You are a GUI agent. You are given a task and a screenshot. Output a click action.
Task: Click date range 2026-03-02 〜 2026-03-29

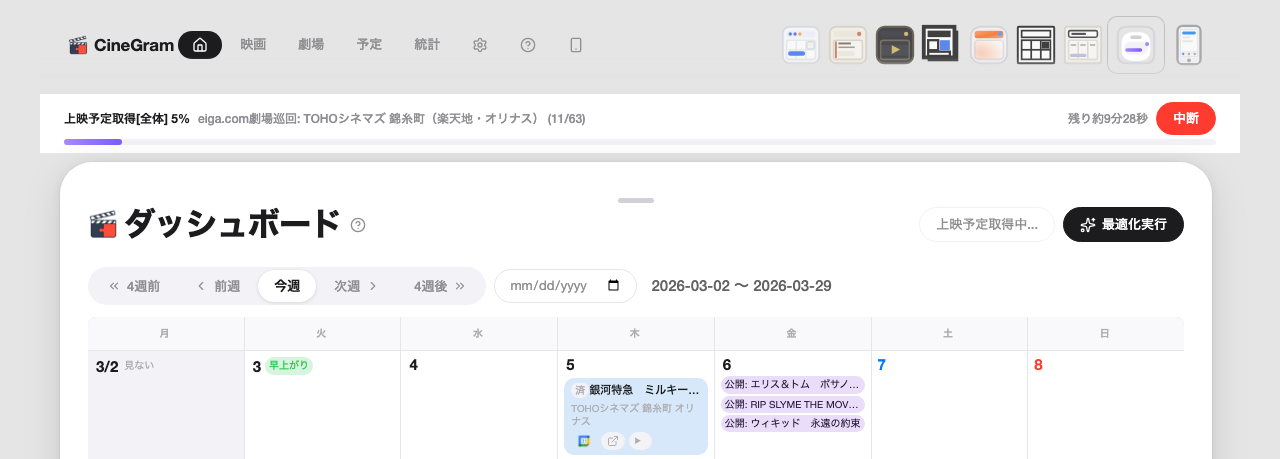point(741,286)
